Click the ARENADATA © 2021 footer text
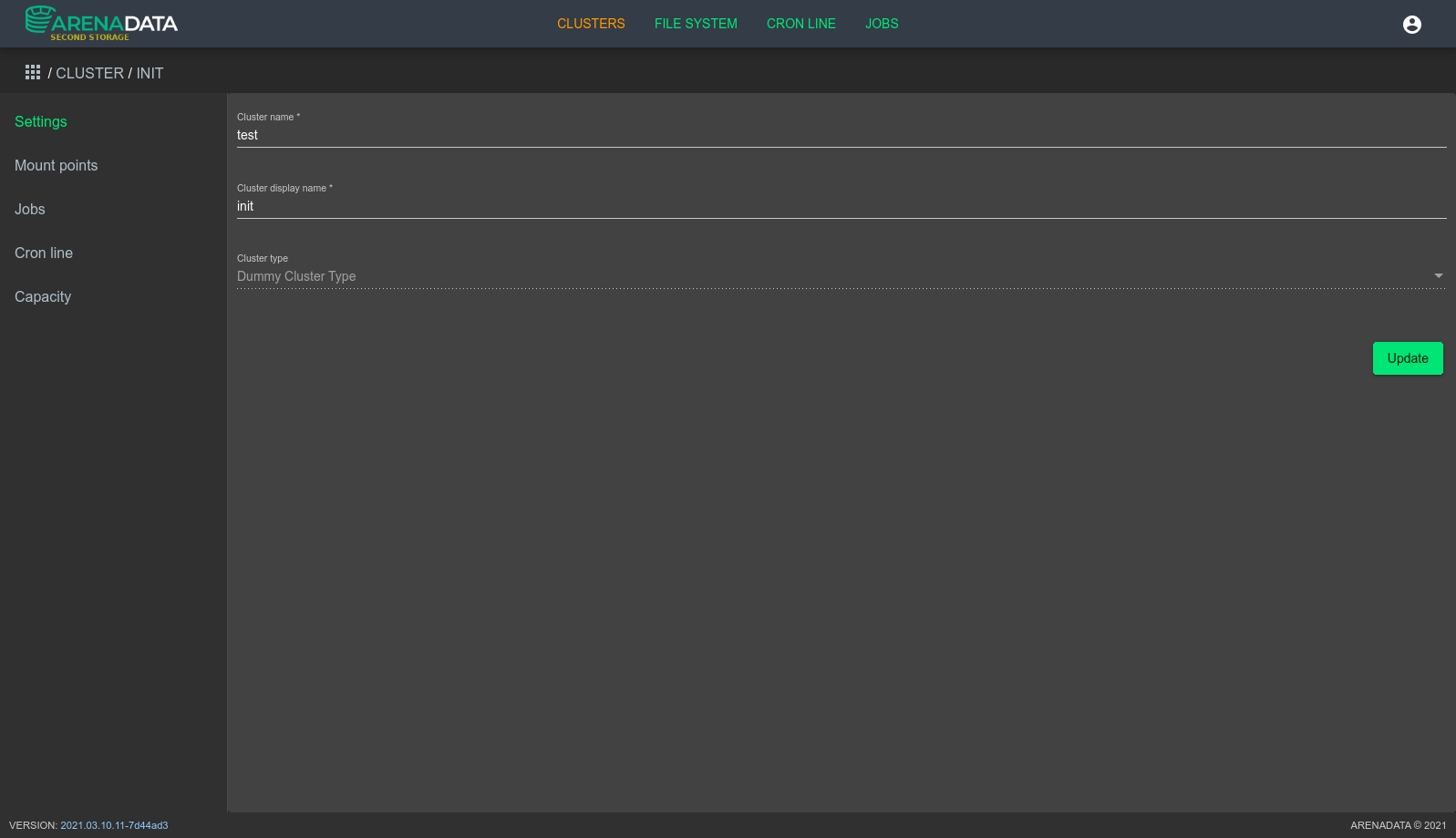Image resolution: width=1456 pixels, height=838 pixels. (1398, 825)
